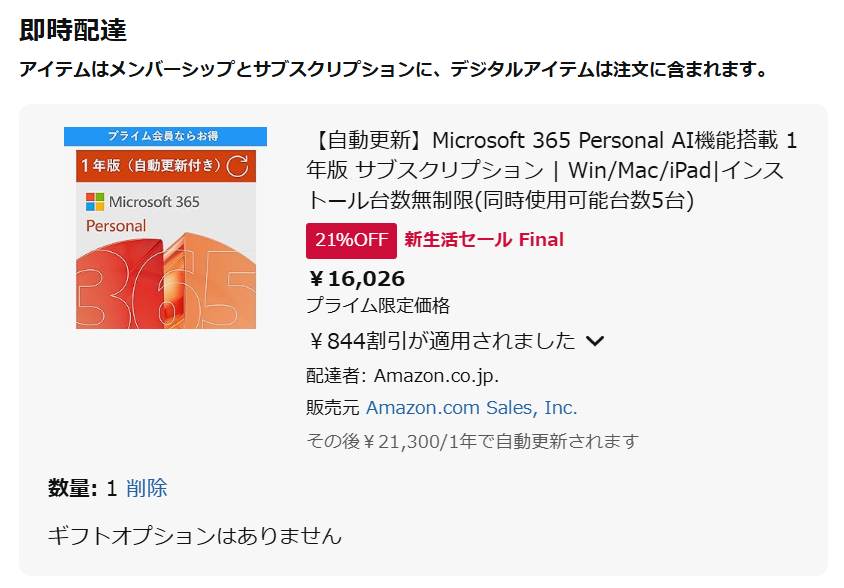Click the auto-renew circular arrow icon on thumbnail

click(x=238, y=165)
